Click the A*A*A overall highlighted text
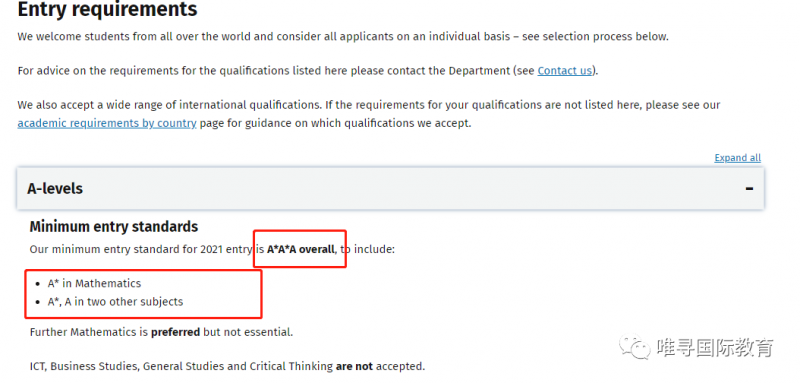The image size is (800, 383). (x=301, y=250)
